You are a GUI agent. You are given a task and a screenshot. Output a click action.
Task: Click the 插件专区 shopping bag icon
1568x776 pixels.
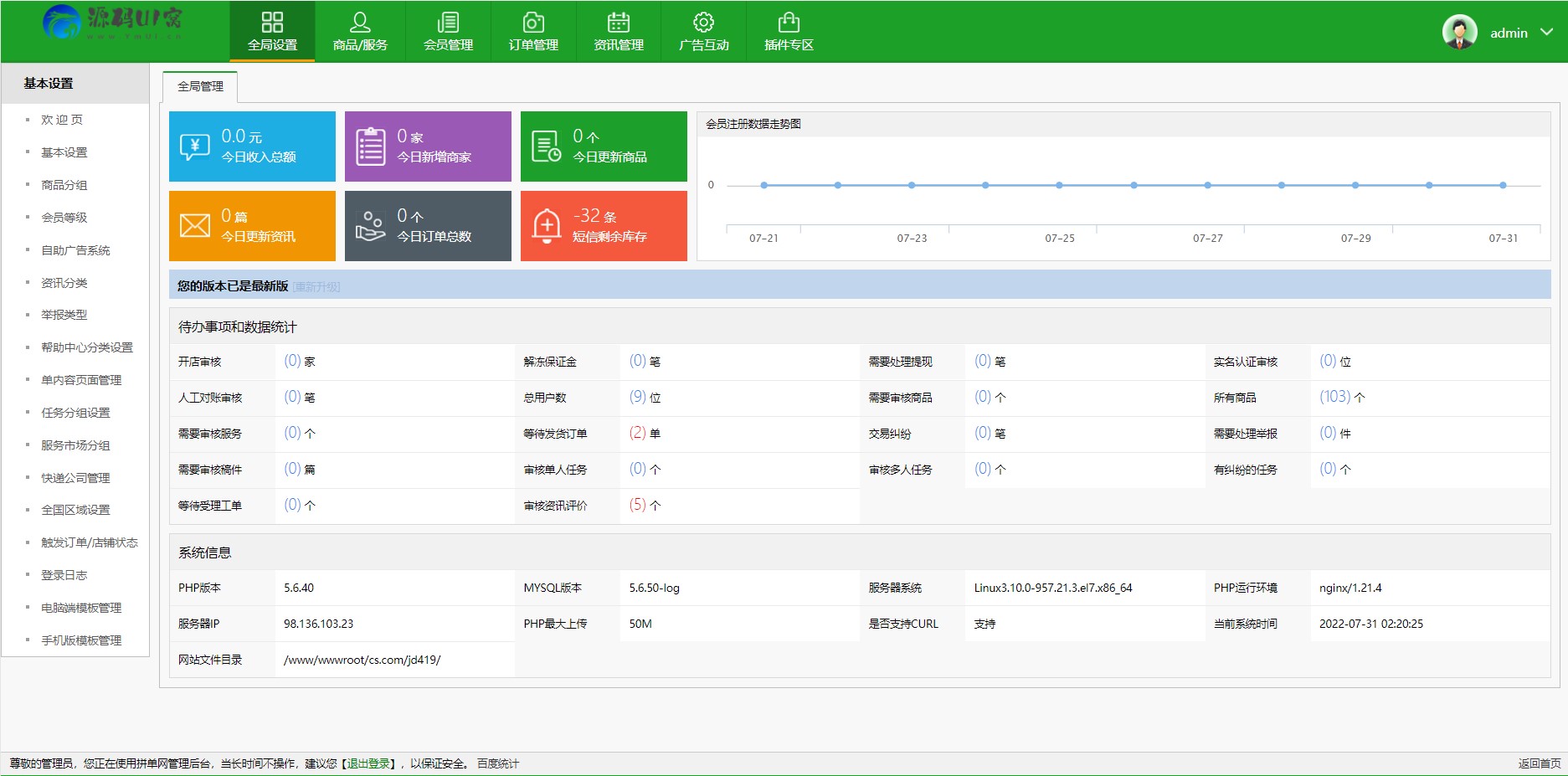coord(789,23)
